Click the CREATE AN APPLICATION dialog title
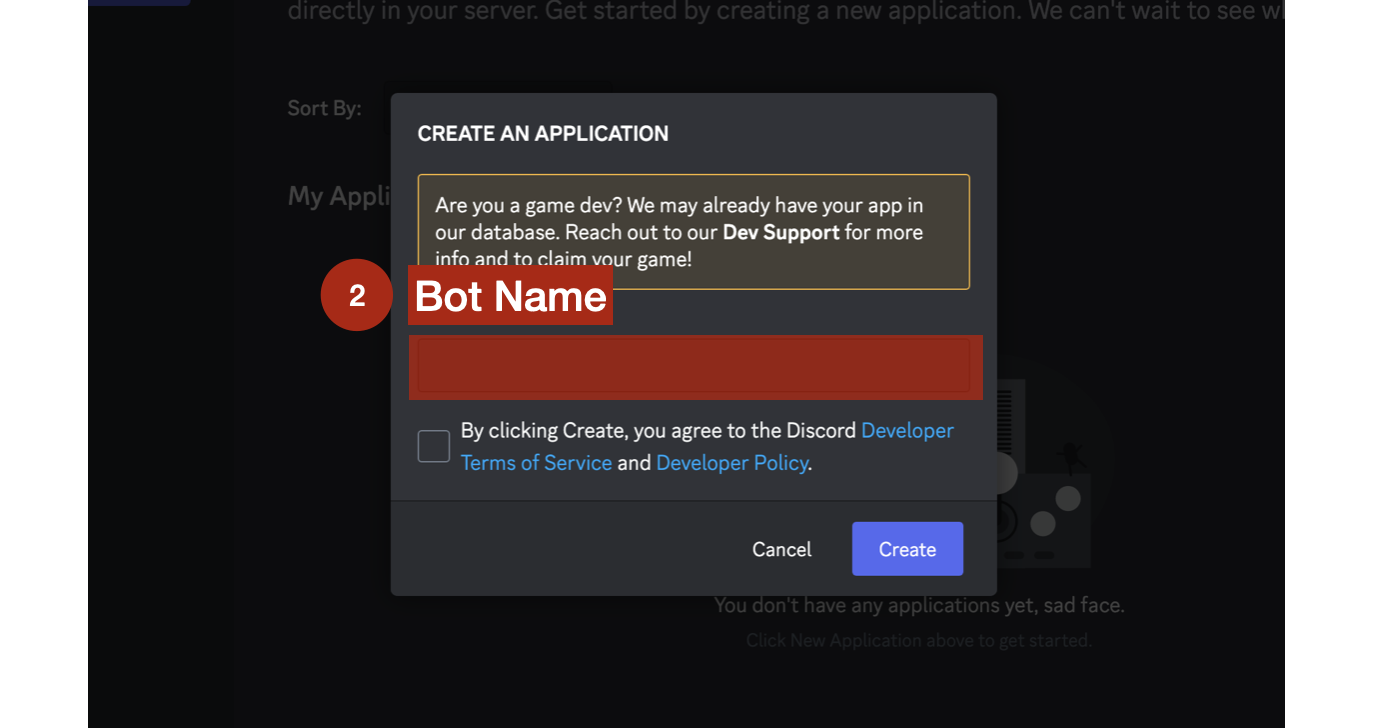1376x728 pixels. [x=543, y=133]
